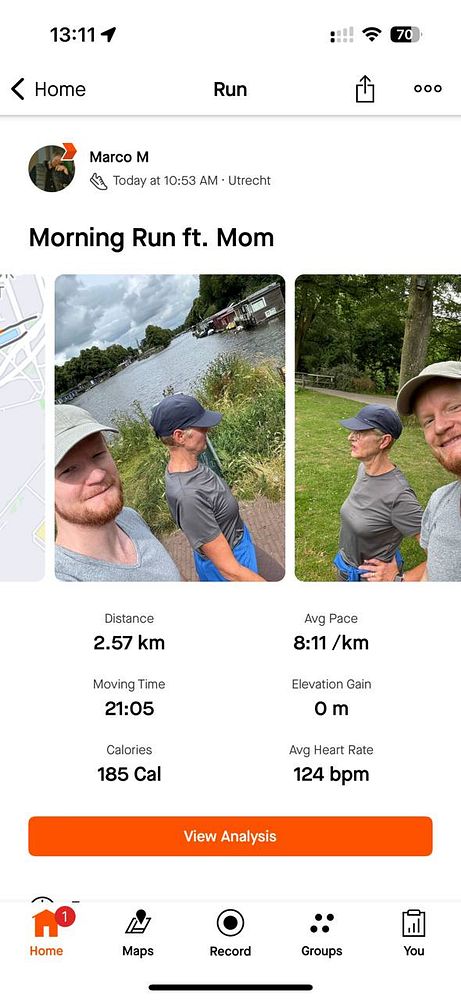This screenshot has height=1000, width=461.
Task: Tap the status bar location arrow icon
Action: pos(109,34)
